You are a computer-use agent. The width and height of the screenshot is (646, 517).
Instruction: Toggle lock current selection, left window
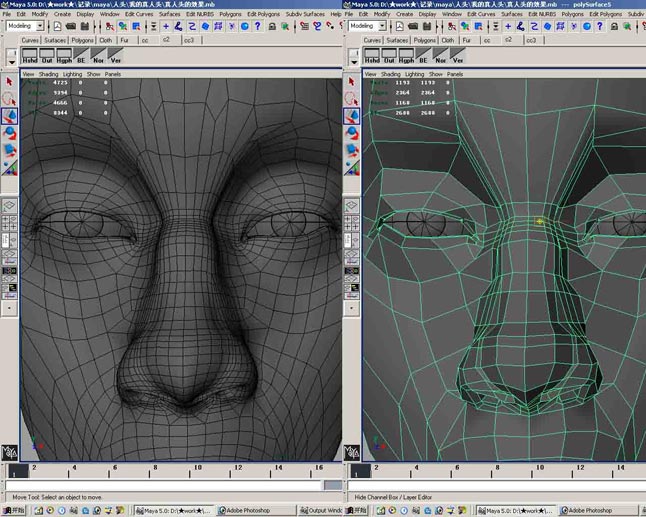click(x=272, y=26)
